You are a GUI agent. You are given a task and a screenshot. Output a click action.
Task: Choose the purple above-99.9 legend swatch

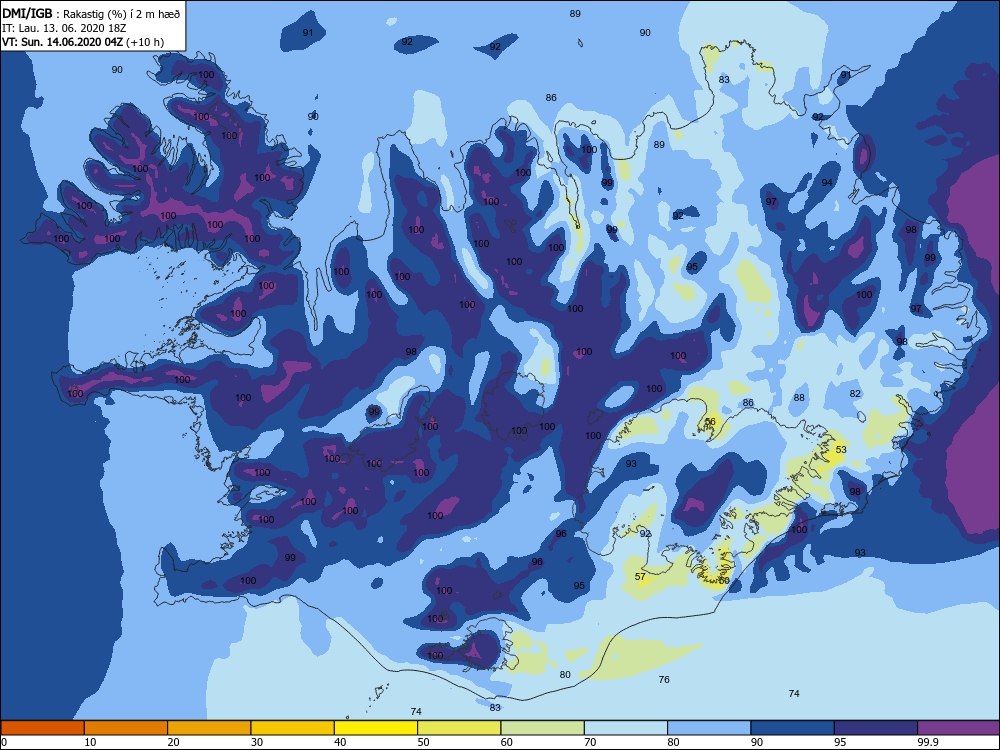point(958,728)
